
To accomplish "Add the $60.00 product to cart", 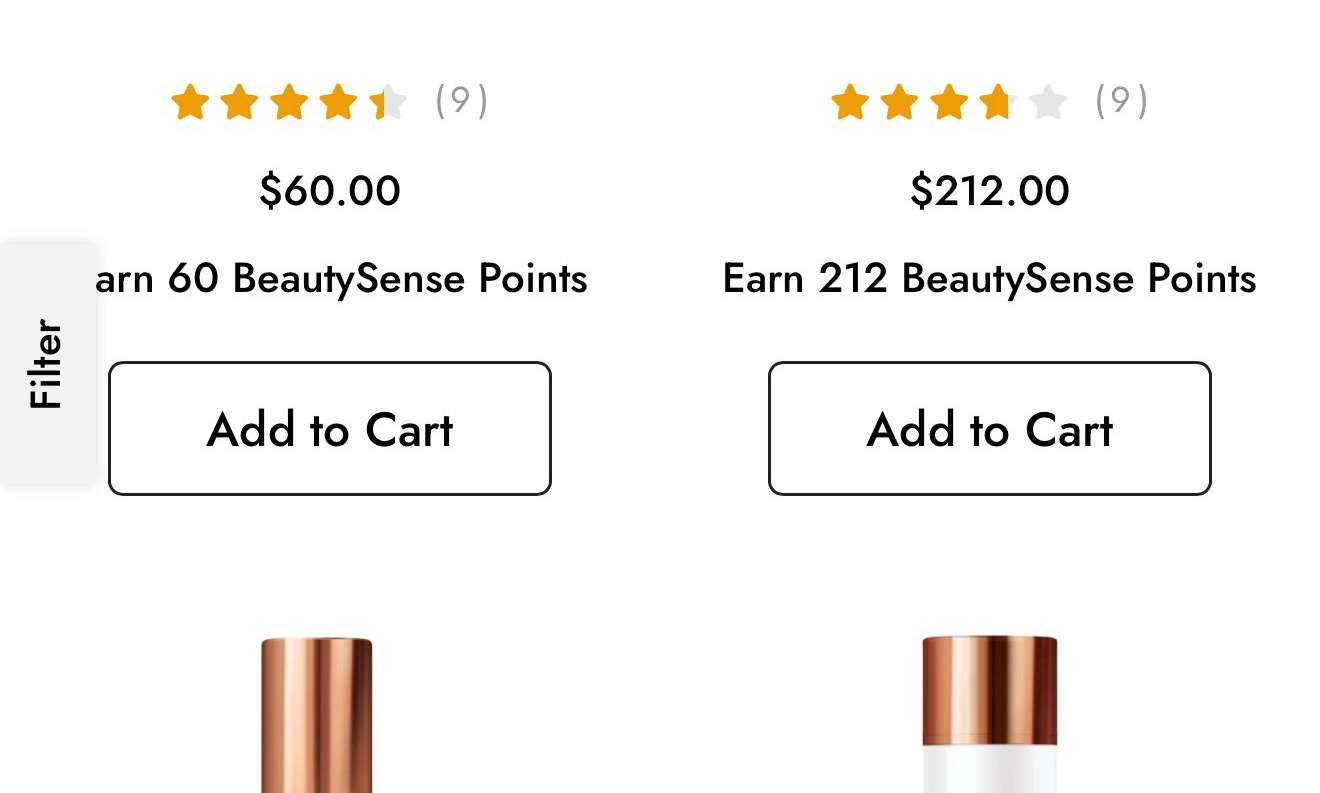I will [x=330, y=428].
